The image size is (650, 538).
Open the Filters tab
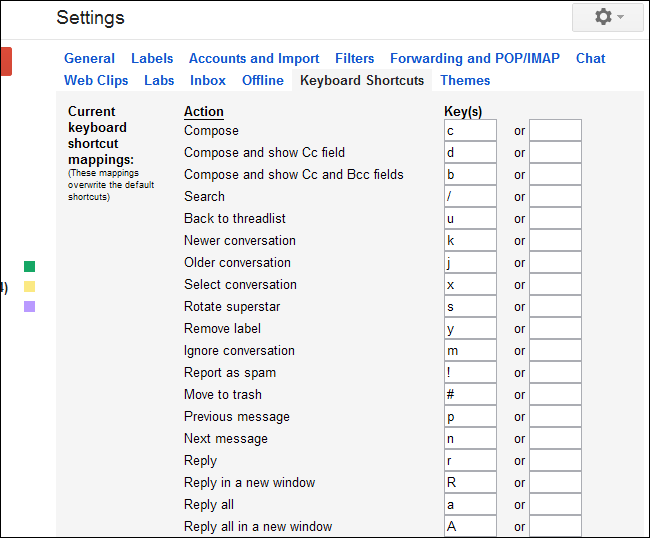pyautogui.click(x=355, y=58)
